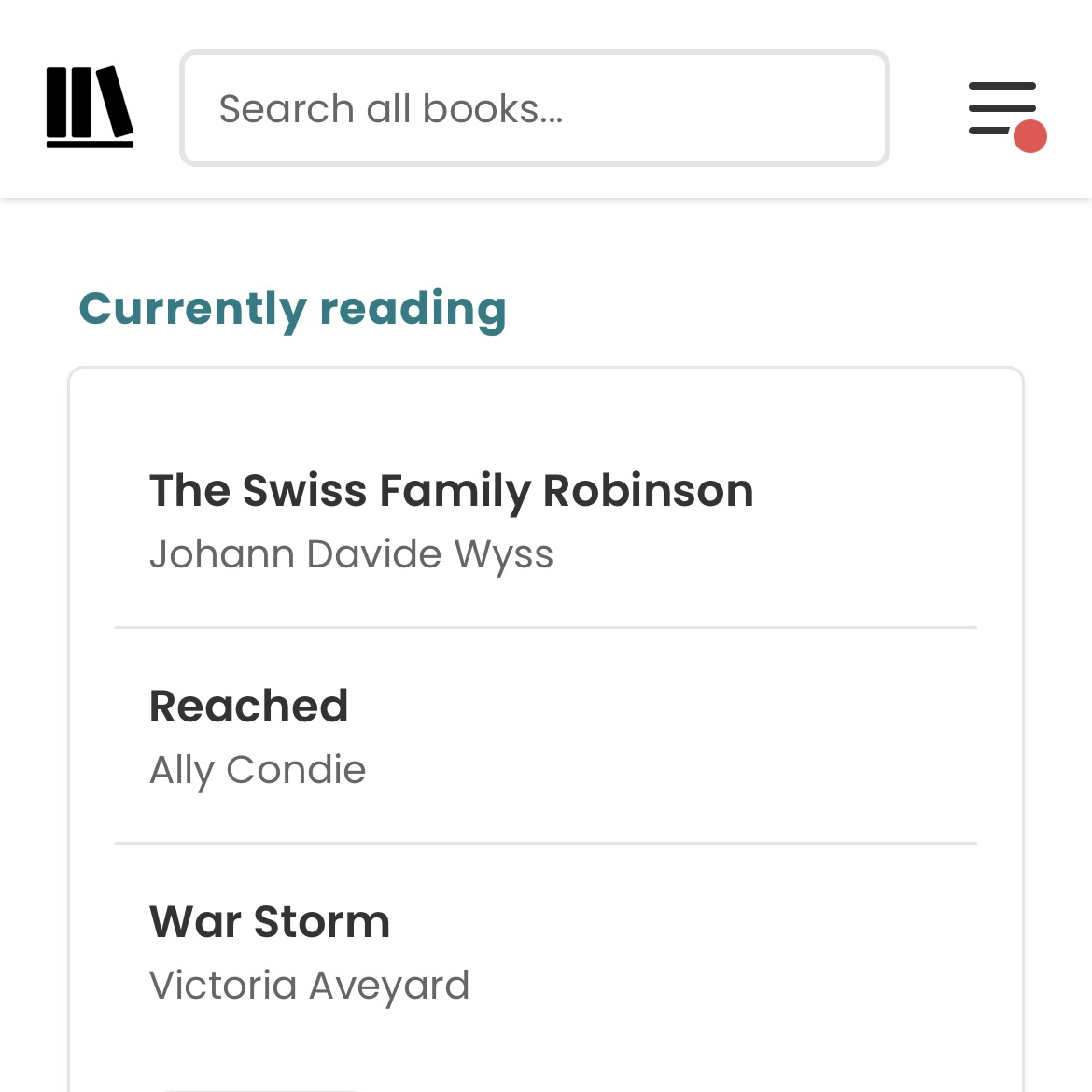Viewport: 1092px width, 1092px height.
Task: Open The Swiss Family Robinson entry
Action: point(452,490)
